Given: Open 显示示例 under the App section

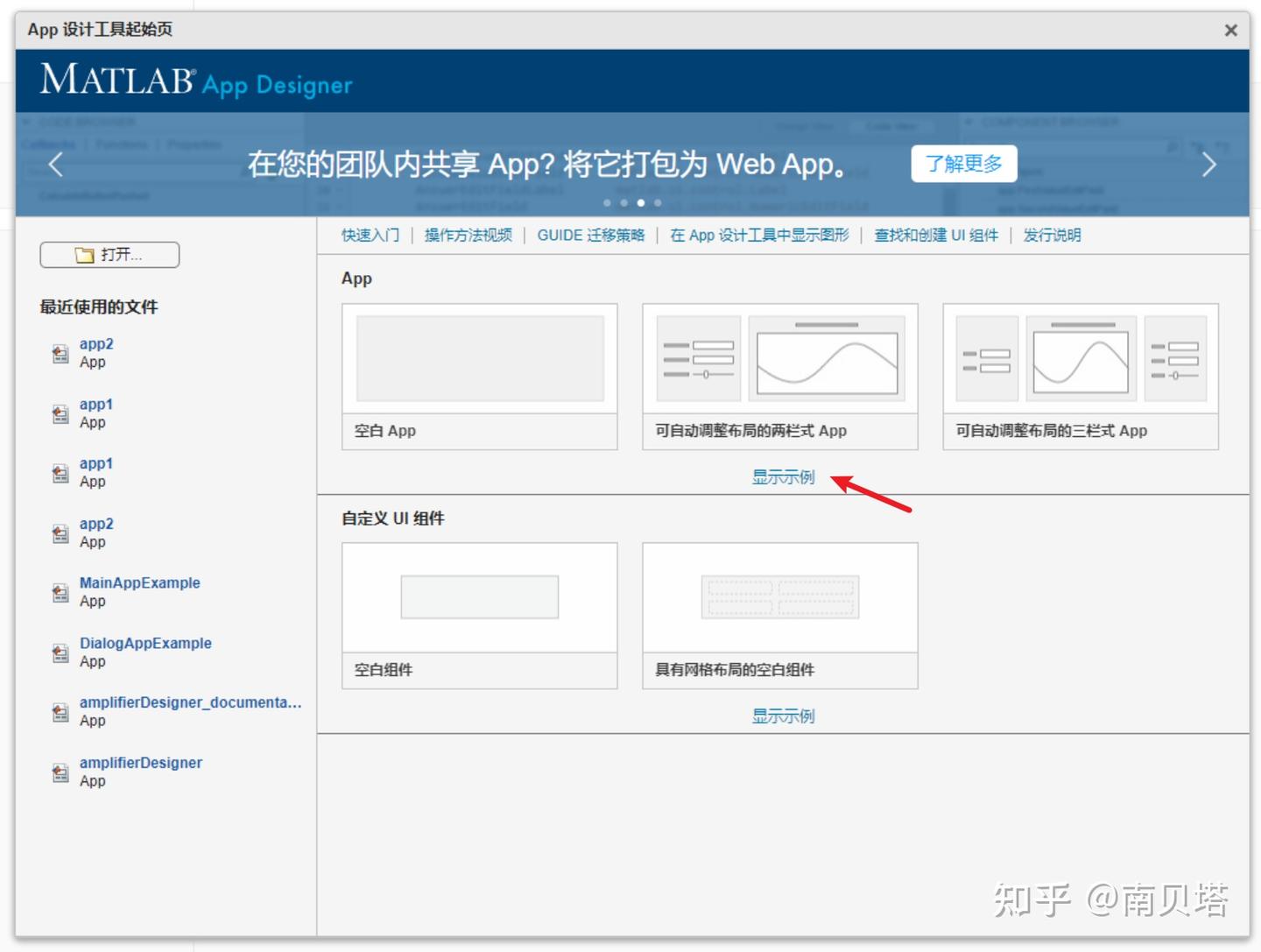Looking at the screenshot, I should coord(782,477).
